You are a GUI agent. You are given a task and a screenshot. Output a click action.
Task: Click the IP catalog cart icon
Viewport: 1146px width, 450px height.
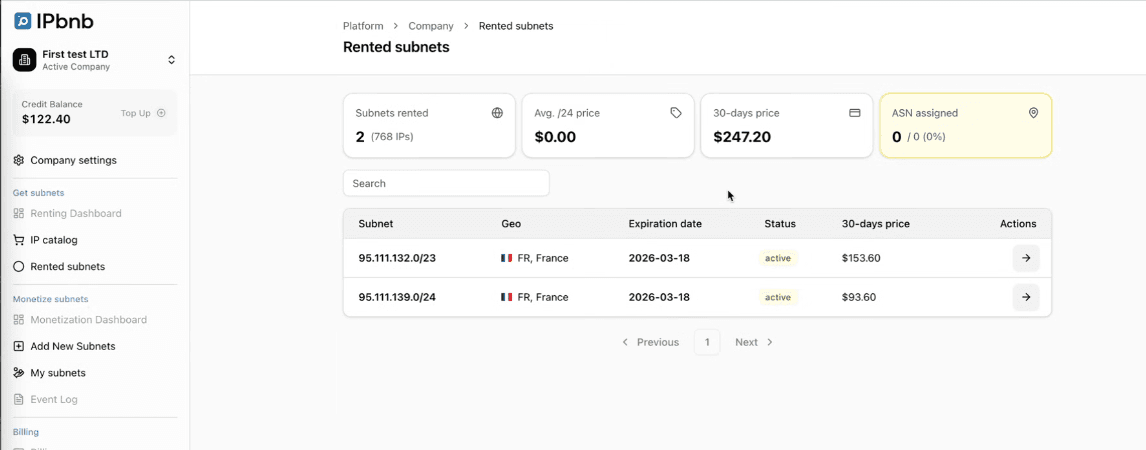tap(19, 240)
